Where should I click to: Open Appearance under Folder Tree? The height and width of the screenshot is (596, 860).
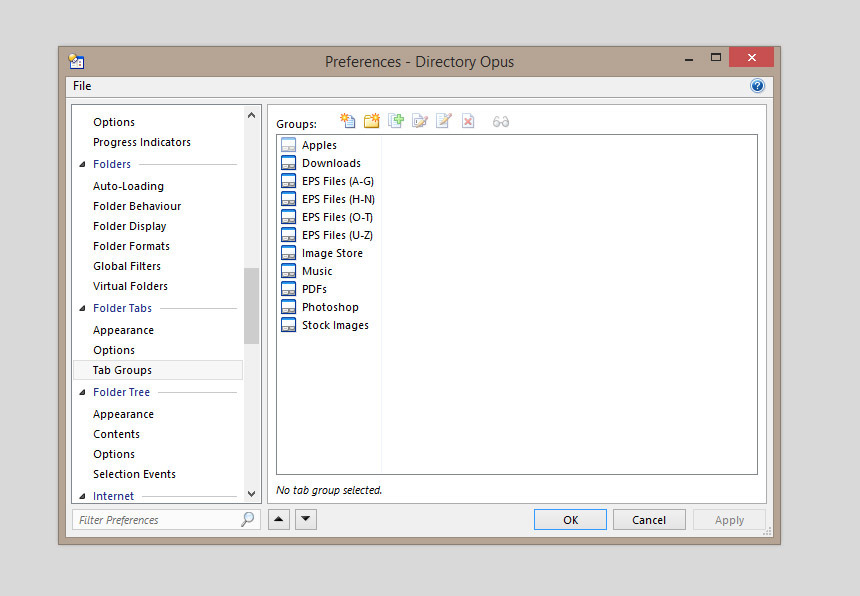click(x=123, y=414)
